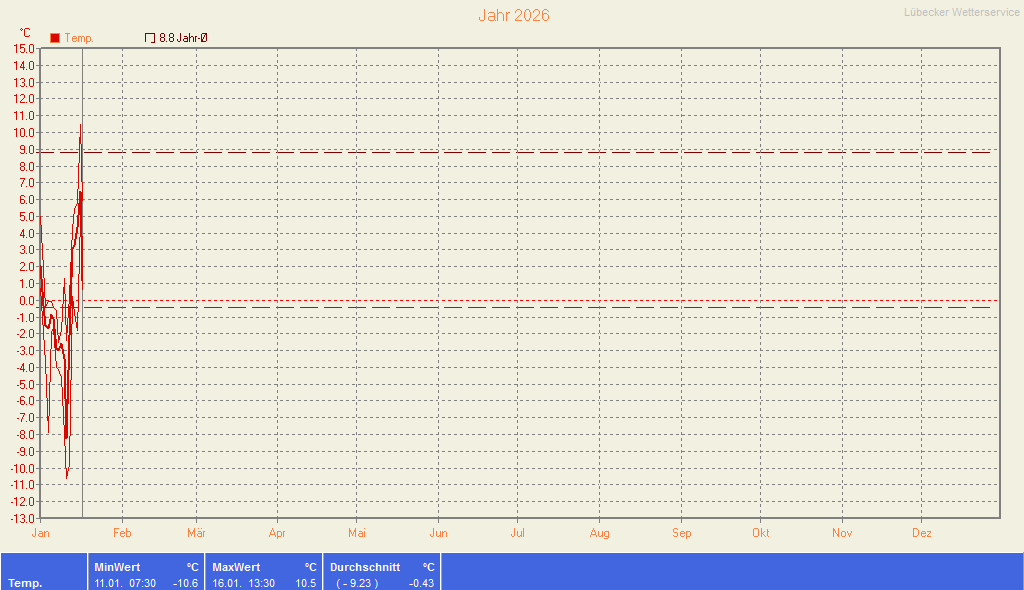Click the Temp. legend text label
This screenshot has height=590, width=1024.
point(79,38)
